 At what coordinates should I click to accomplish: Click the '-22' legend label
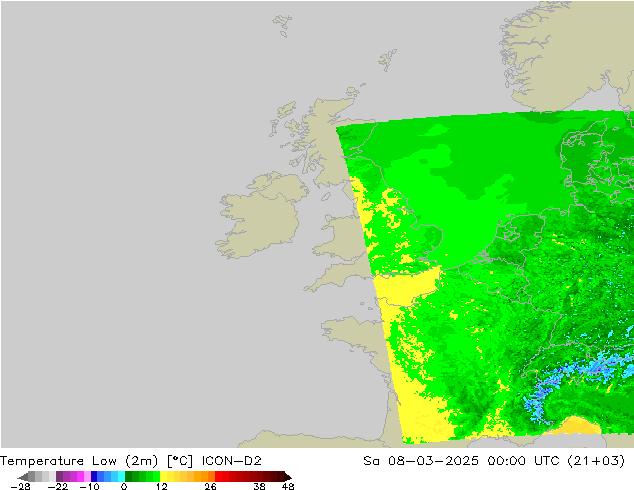[58, 486]
